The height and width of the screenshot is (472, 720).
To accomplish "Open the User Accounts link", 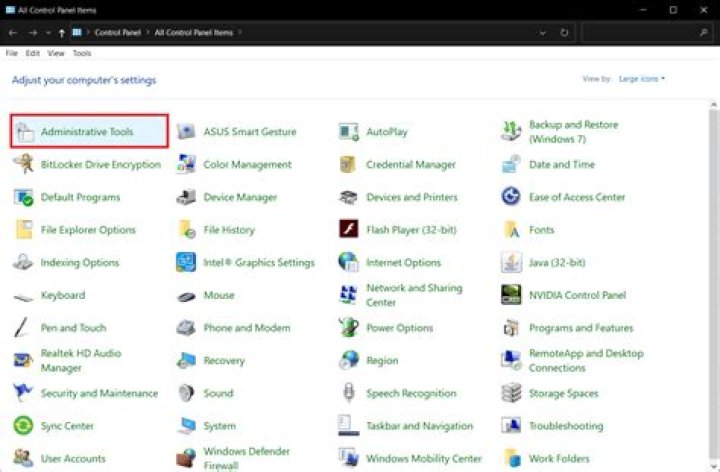I will [73, 459].
